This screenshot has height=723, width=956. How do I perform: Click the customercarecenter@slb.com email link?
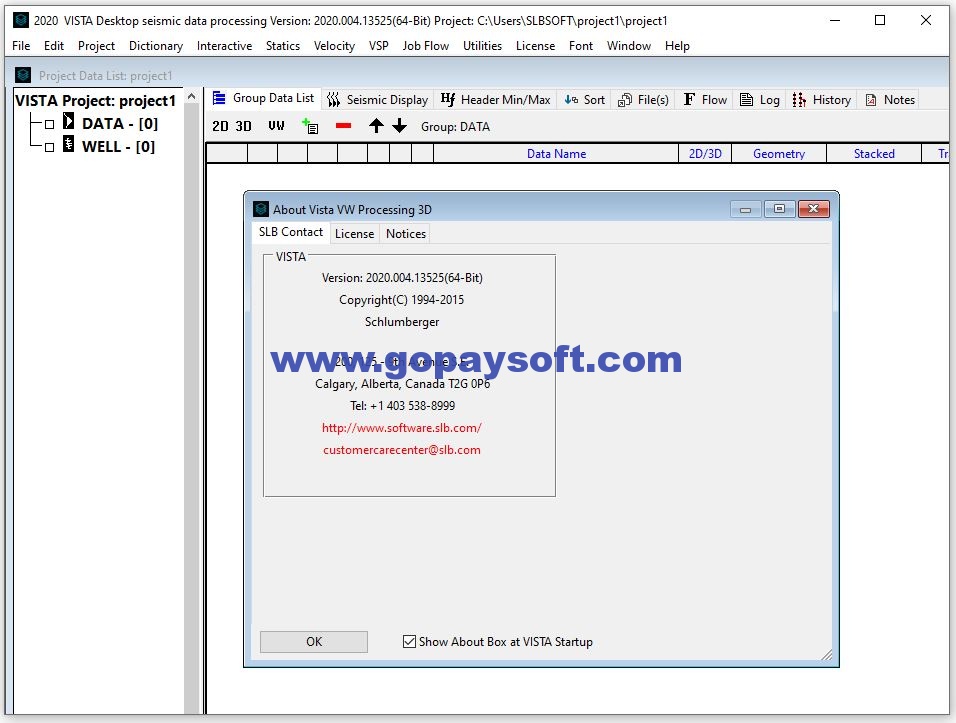pos(402,450)
